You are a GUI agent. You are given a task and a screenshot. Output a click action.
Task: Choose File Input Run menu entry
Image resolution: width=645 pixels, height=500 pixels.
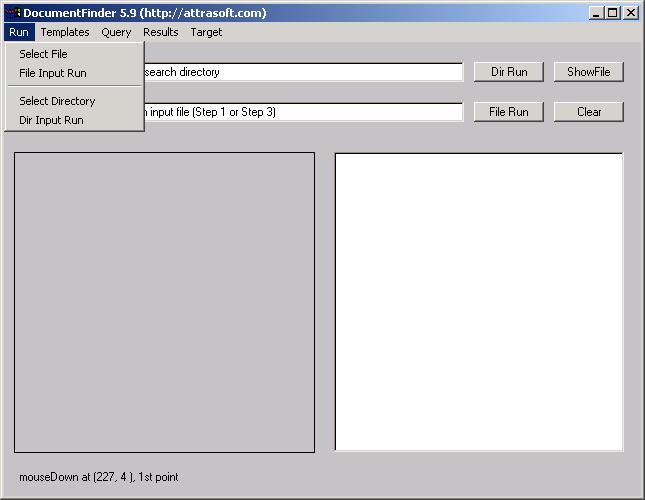pos(52,73)
